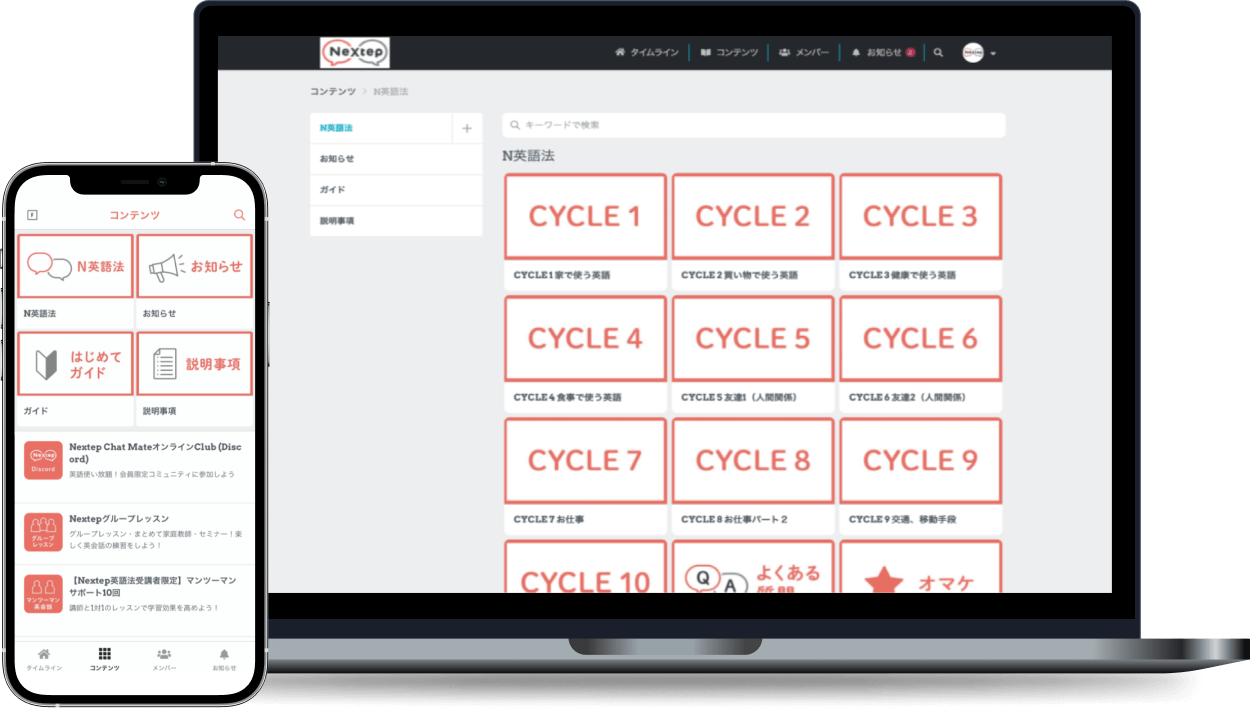Click the search magnifier in the desktop navbar
This screenshot has height=711, width=1250.
point(938,52)
